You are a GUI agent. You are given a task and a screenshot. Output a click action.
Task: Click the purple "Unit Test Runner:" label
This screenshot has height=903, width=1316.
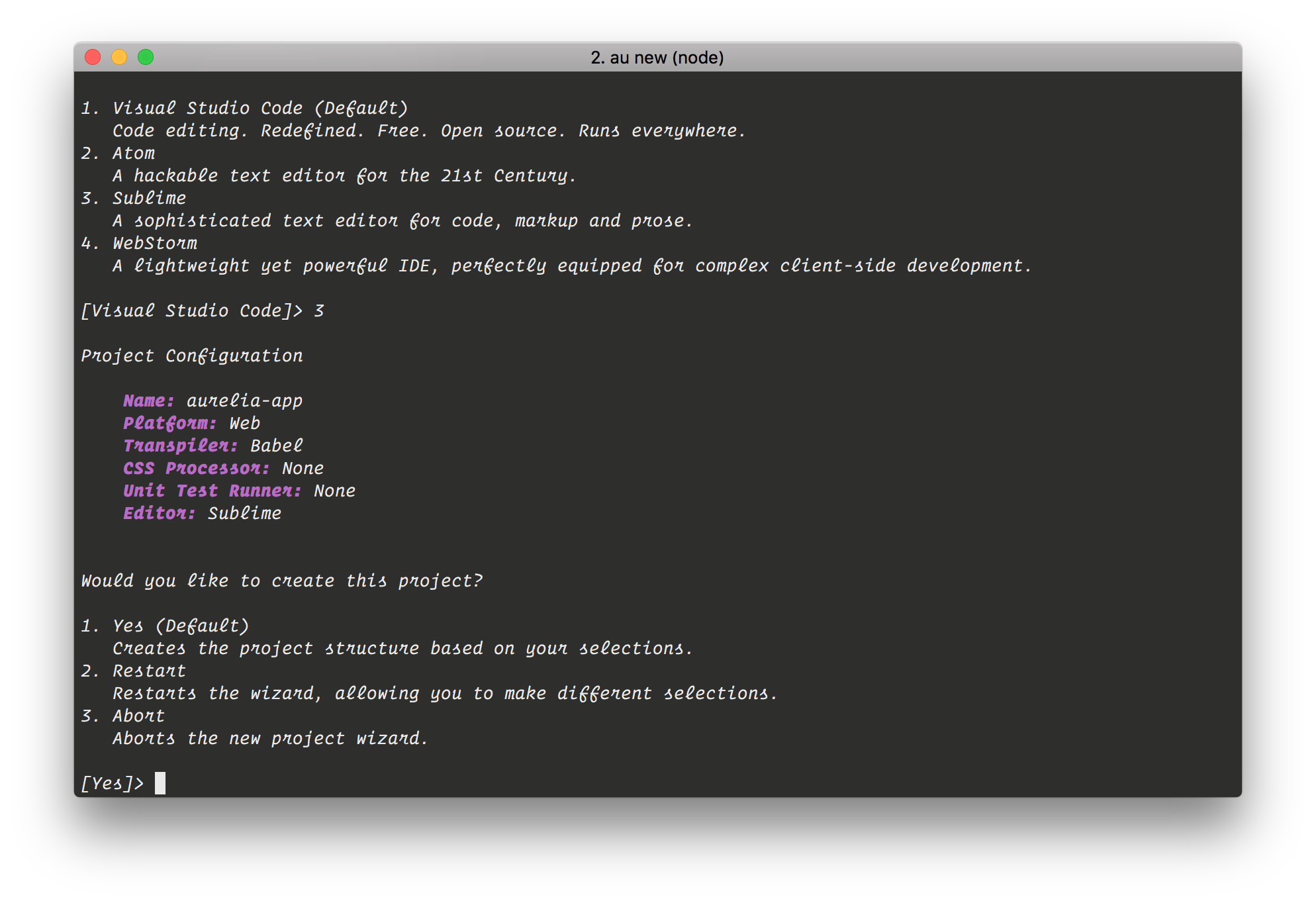[x=212, y=491]
